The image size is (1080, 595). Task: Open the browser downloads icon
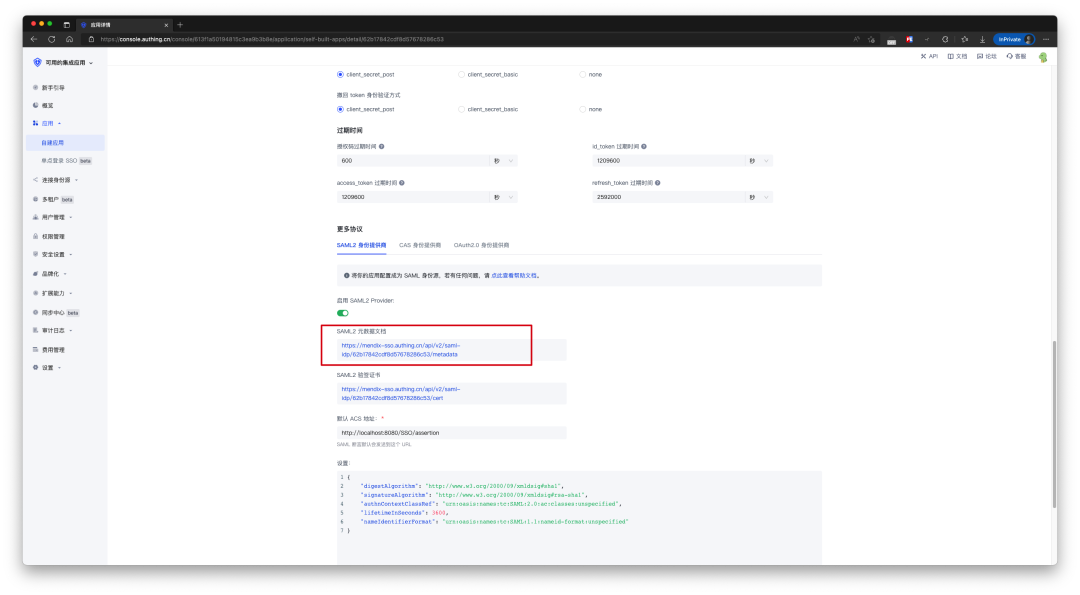pyautogui.click(x=982, y=39)
